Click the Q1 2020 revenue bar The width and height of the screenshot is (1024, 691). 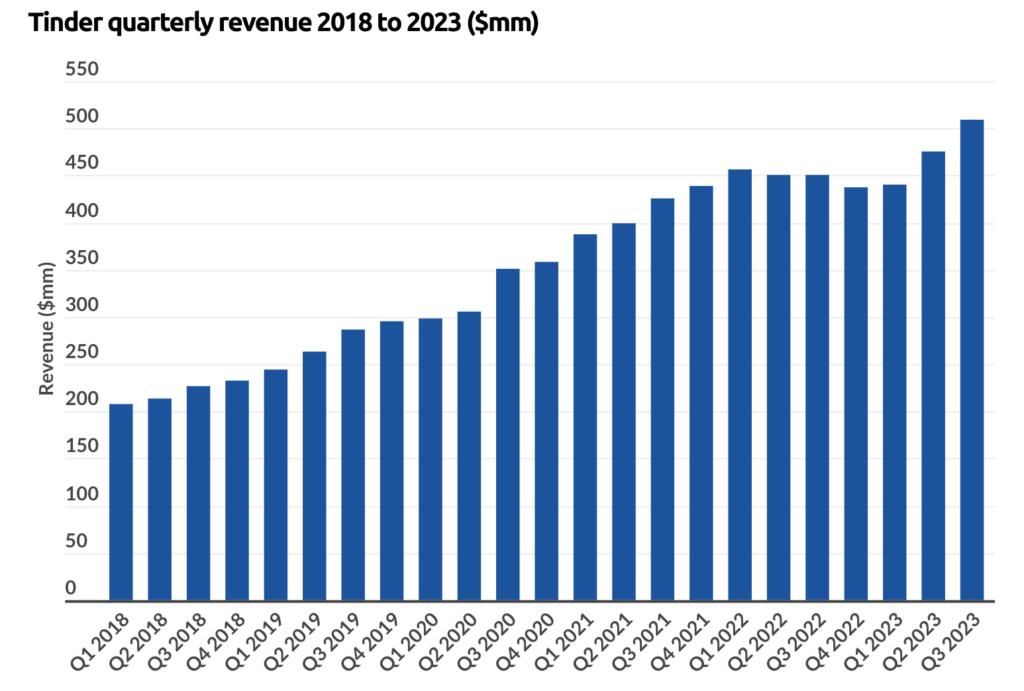tap(430, 460)
